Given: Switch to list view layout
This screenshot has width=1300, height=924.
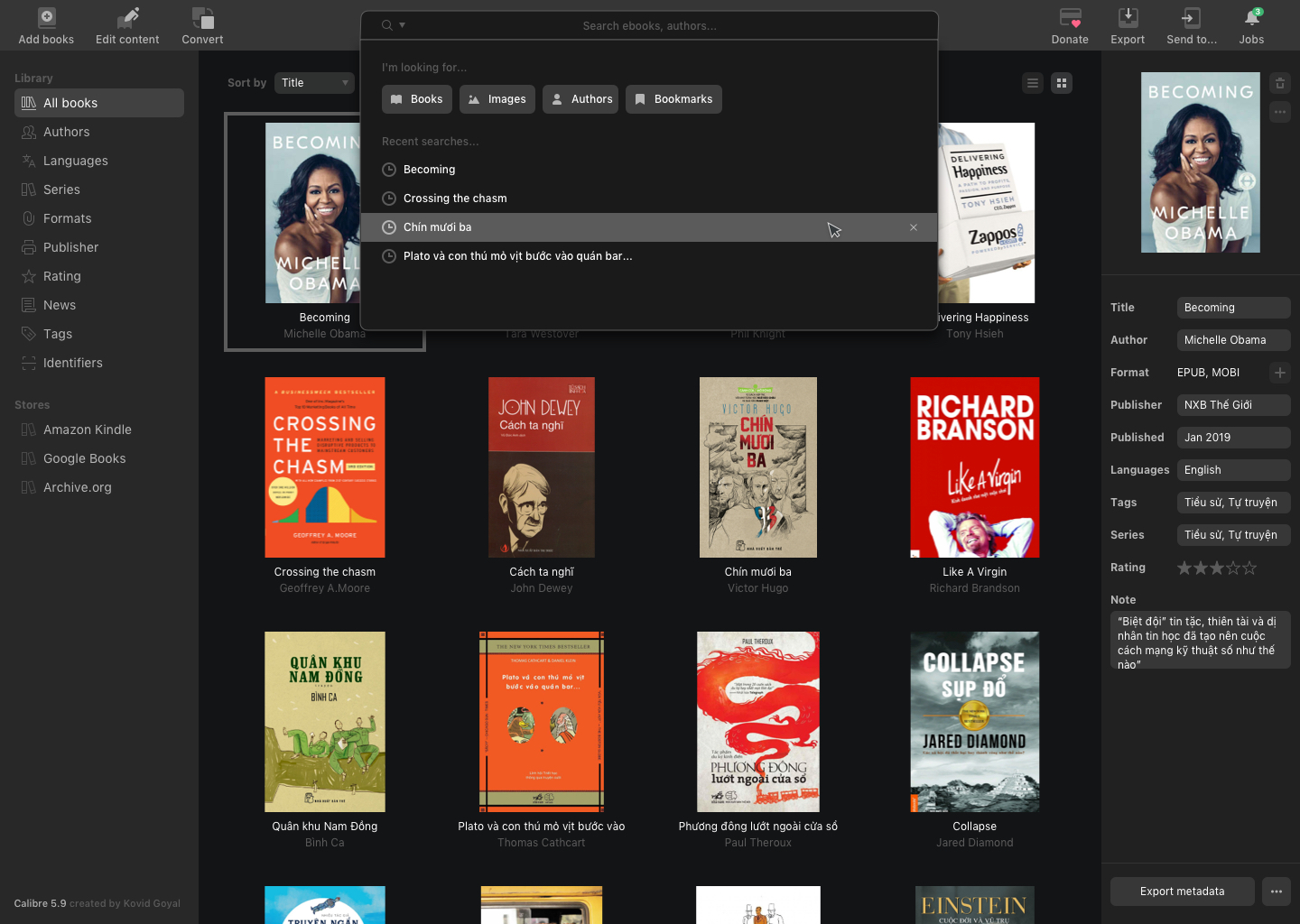Looking at the screenshot, I should [x=1033, y=83].
